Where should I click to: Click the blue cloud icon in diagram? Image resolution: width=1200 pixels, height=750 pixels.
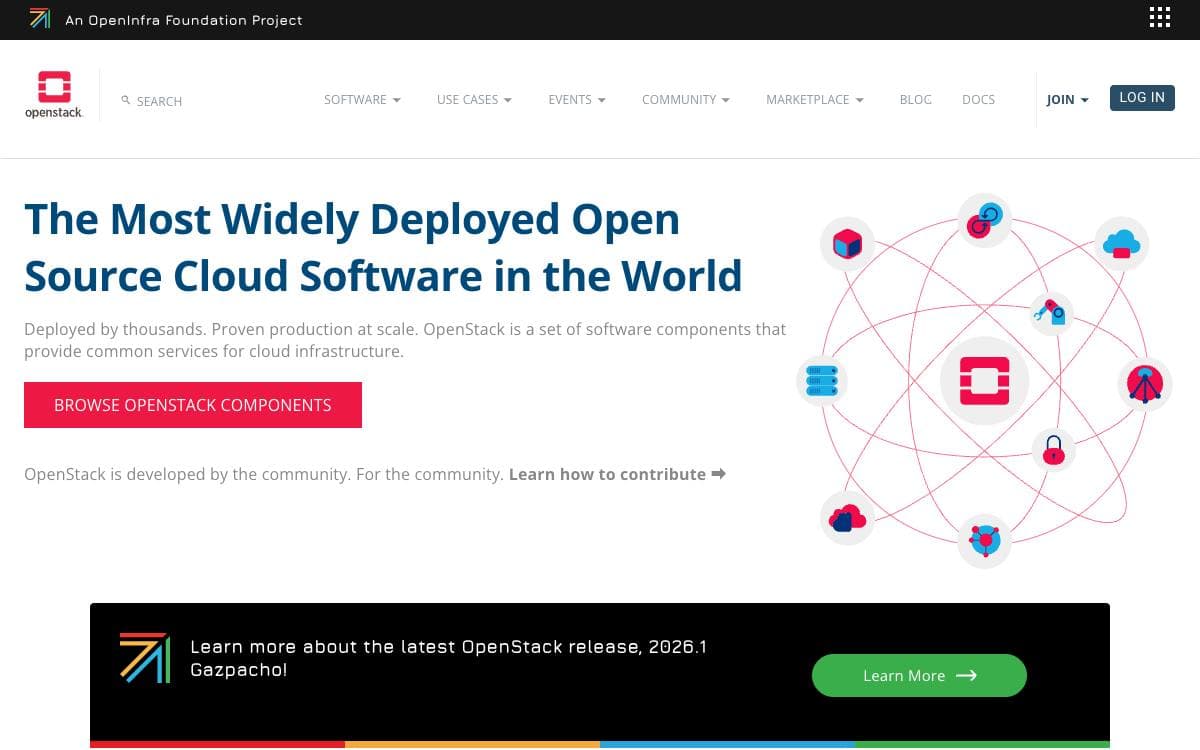click(x=1121, y=243)
